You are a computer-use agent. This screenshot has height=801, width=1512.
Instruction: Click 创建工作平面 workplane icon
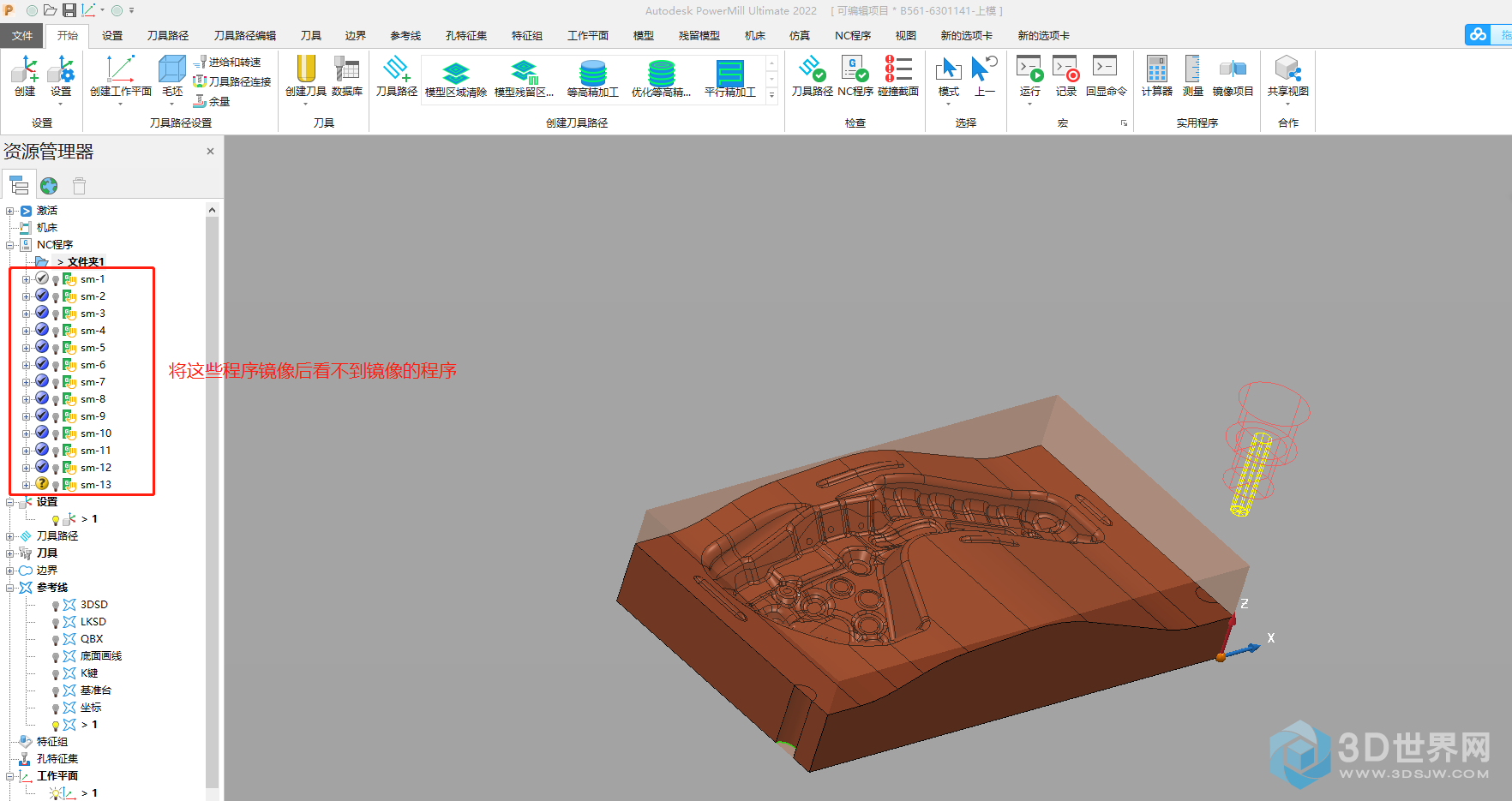click(121, 76)
